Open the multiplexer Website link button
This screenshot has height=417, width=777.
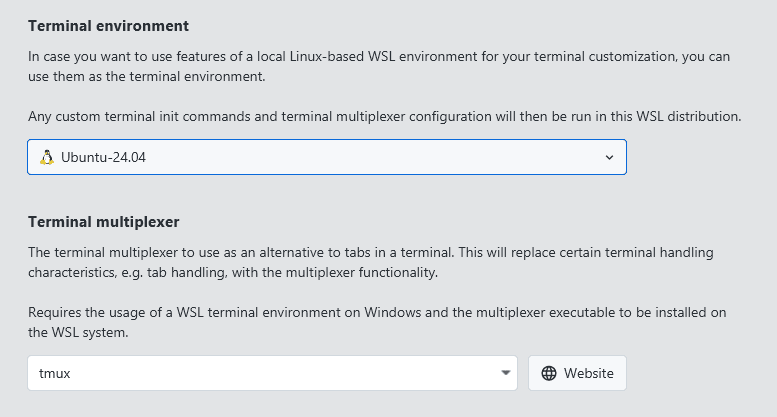click(577, 373)
